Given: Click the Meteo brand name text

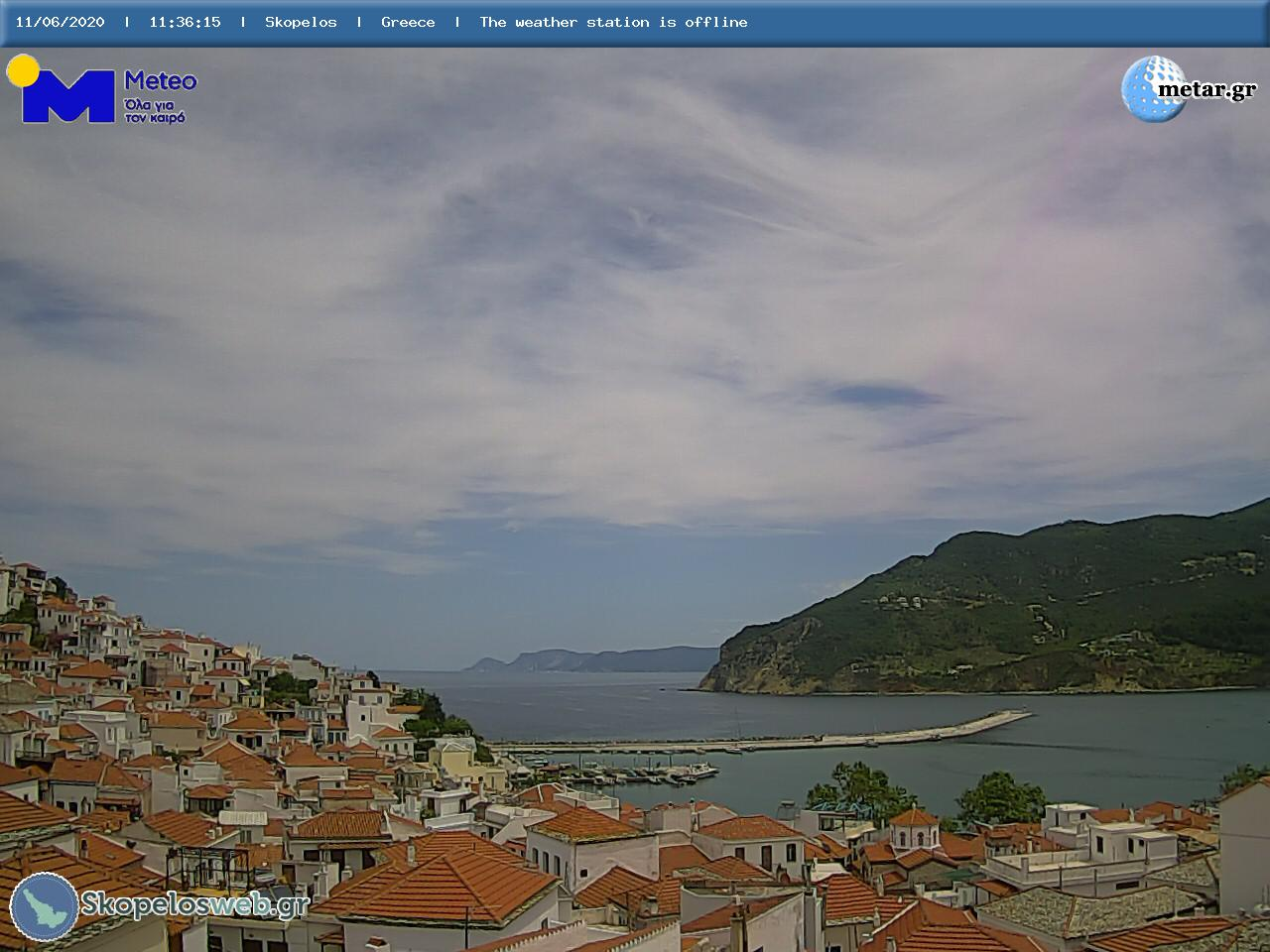Looking at the screenshot, I should click(x=160, y=81).
